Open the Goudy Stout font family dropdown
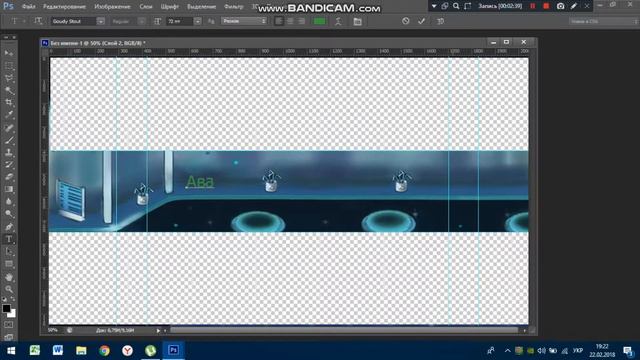Image resolution: width=640 pixels, height=360 pixels. 100,21
